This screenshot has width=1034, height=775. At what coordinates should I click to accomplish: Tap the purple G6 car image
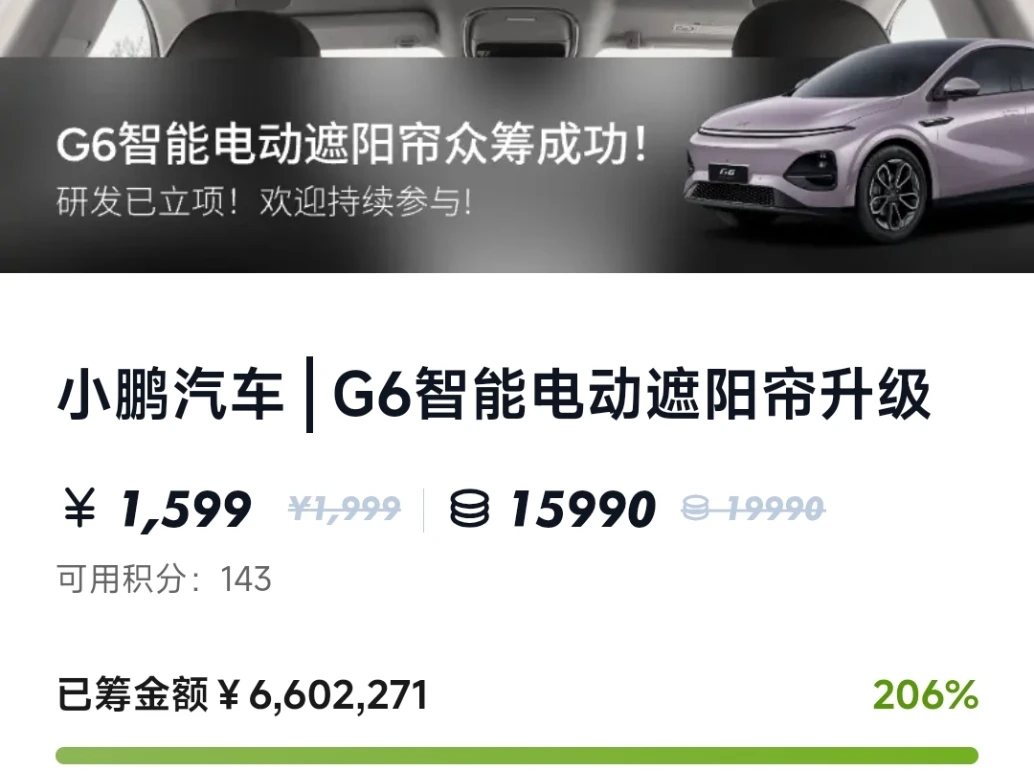[859, 145]
